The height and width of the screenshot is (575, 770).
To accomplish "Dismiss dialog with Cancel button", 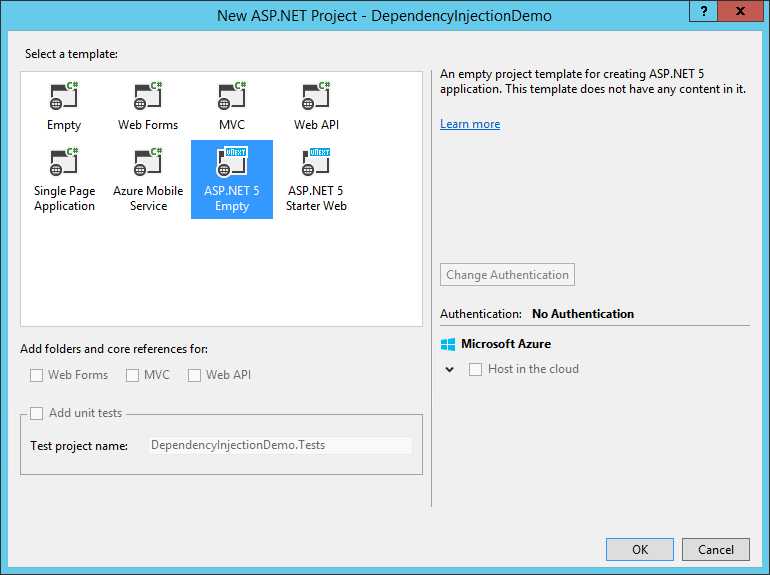I will (x=715, y=549).
